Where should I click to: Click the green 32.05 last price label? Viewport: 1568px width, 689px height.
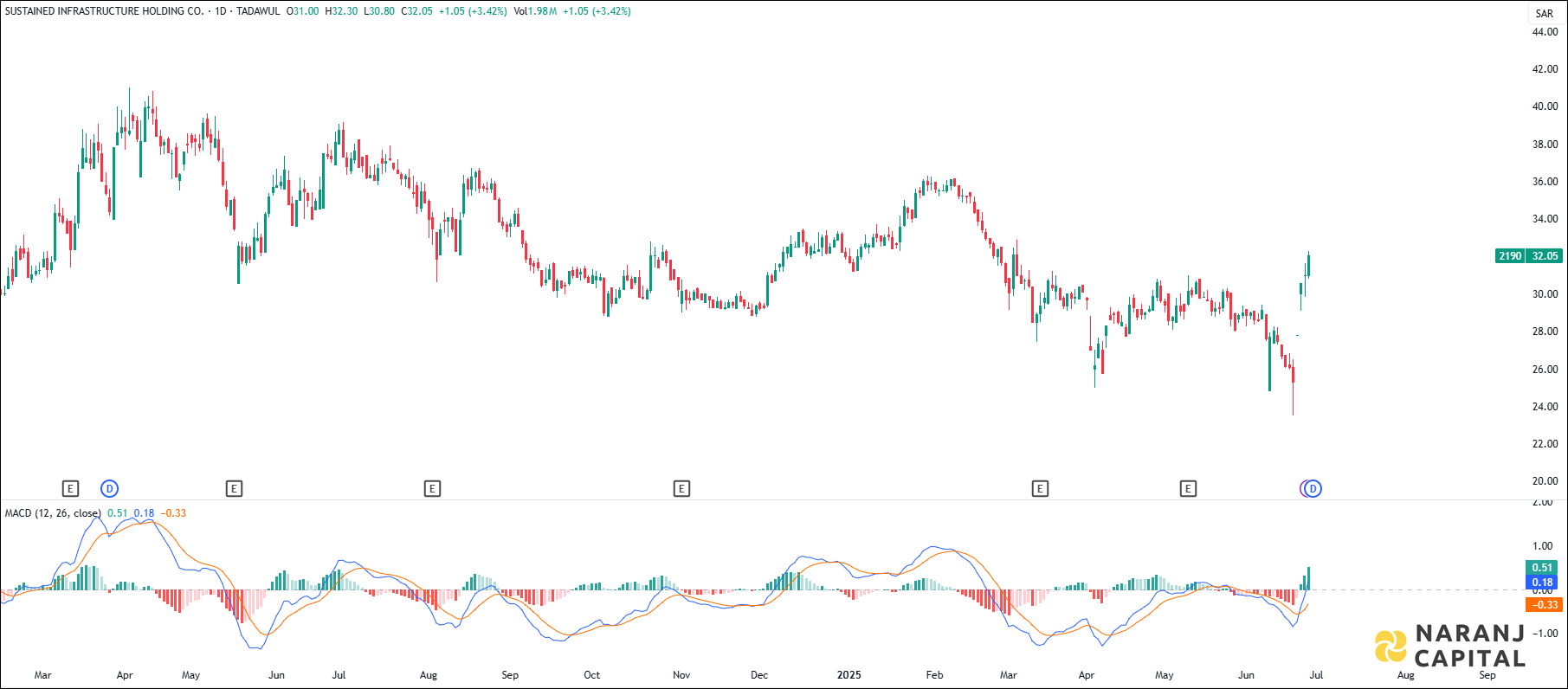tap(1545, 256)
